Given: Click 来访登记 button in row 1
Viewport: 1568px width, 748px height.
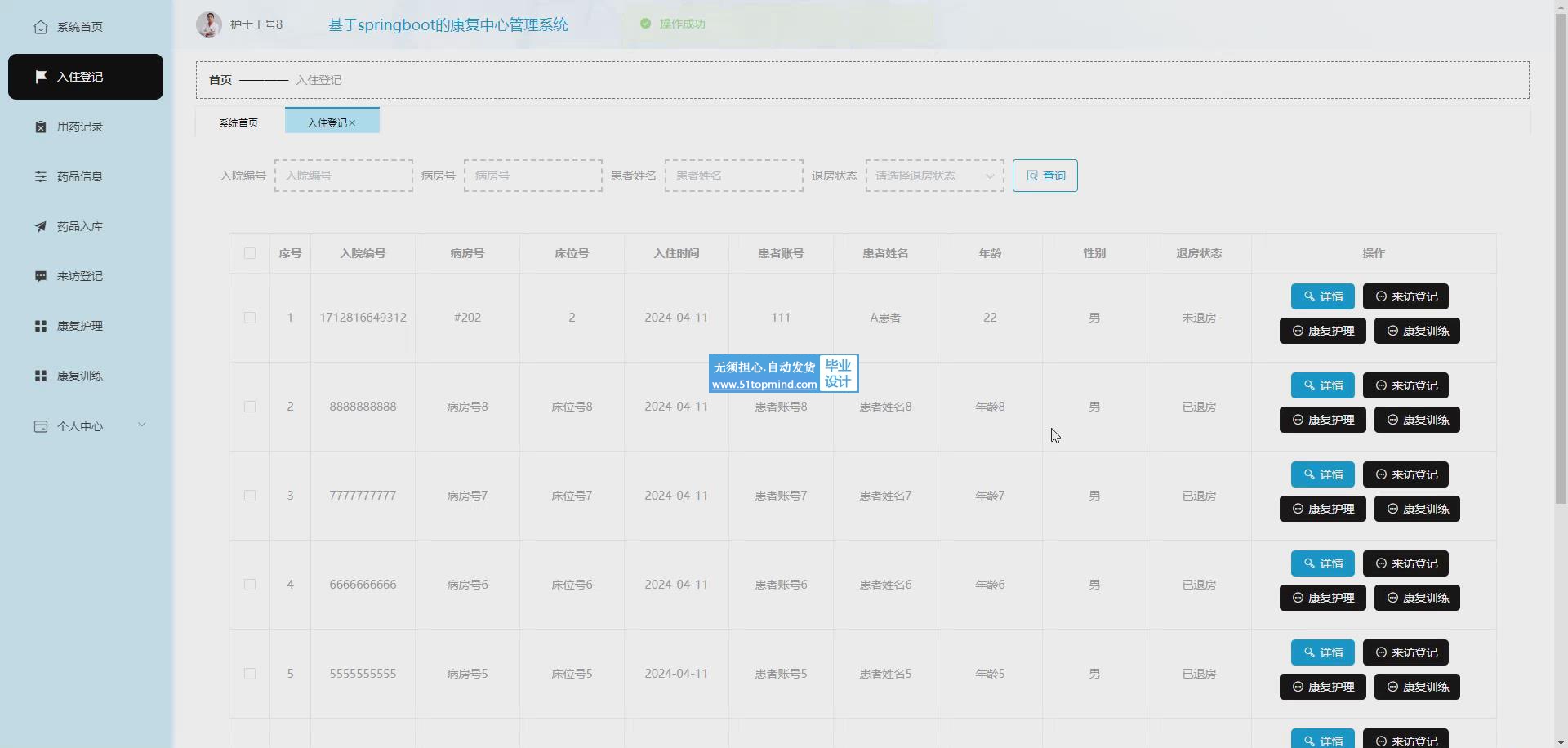Looking at the screenshot, I should [1405, 296].
